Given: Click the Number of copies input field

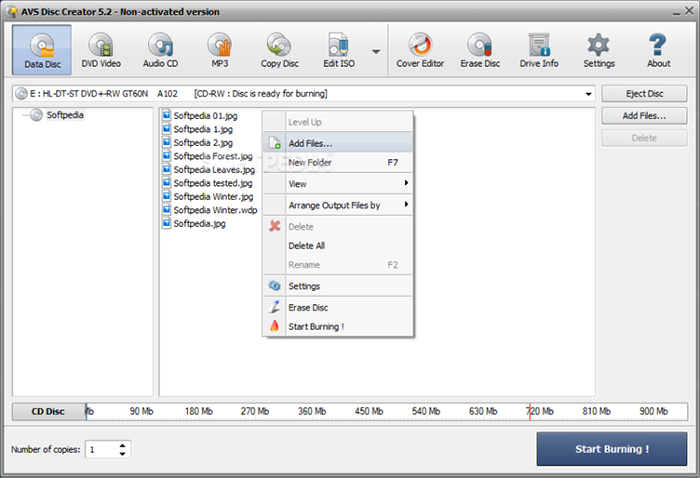Looking at the screenshot, I should pos(102,449).
